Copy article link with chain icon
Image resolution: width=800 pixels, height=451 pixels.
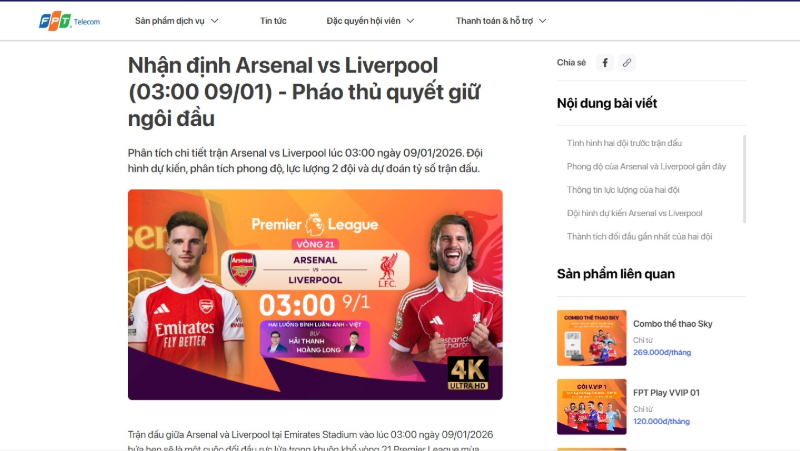627,63
